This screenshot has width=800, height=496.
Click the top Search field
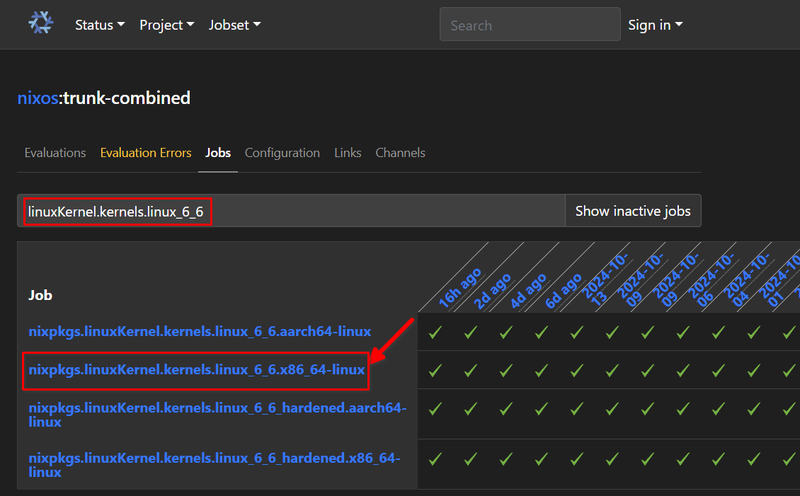click(530, 24)
